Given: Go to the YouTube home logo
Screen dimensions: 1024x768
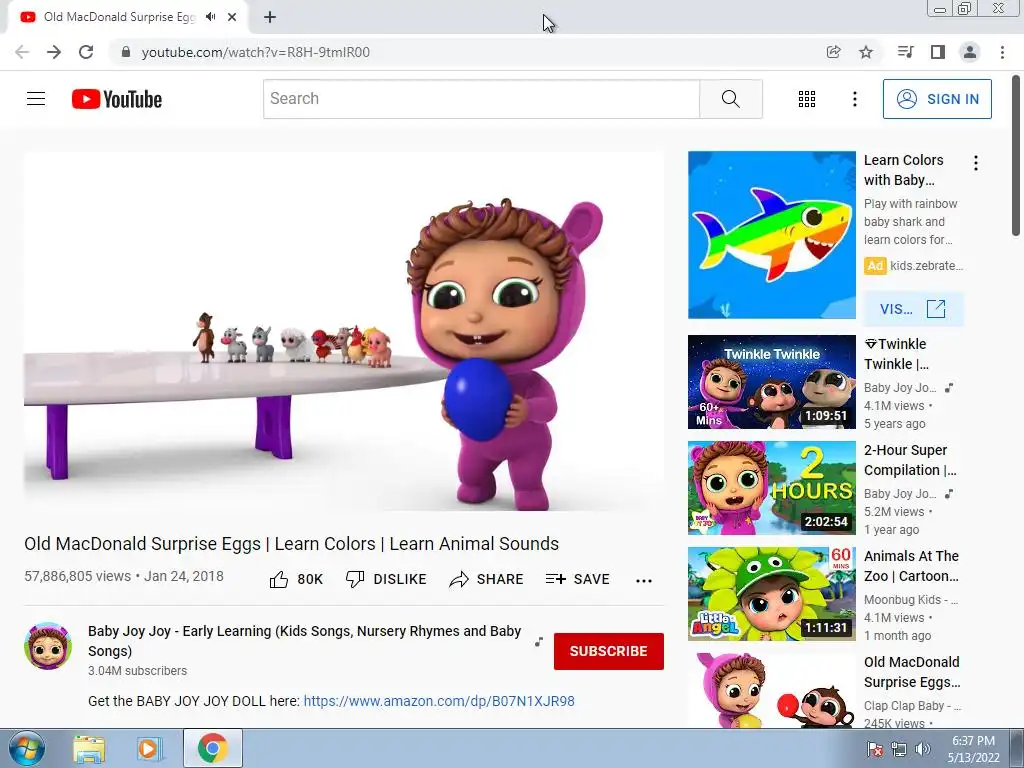Looking at the screenshot, I should pos(117,99).
